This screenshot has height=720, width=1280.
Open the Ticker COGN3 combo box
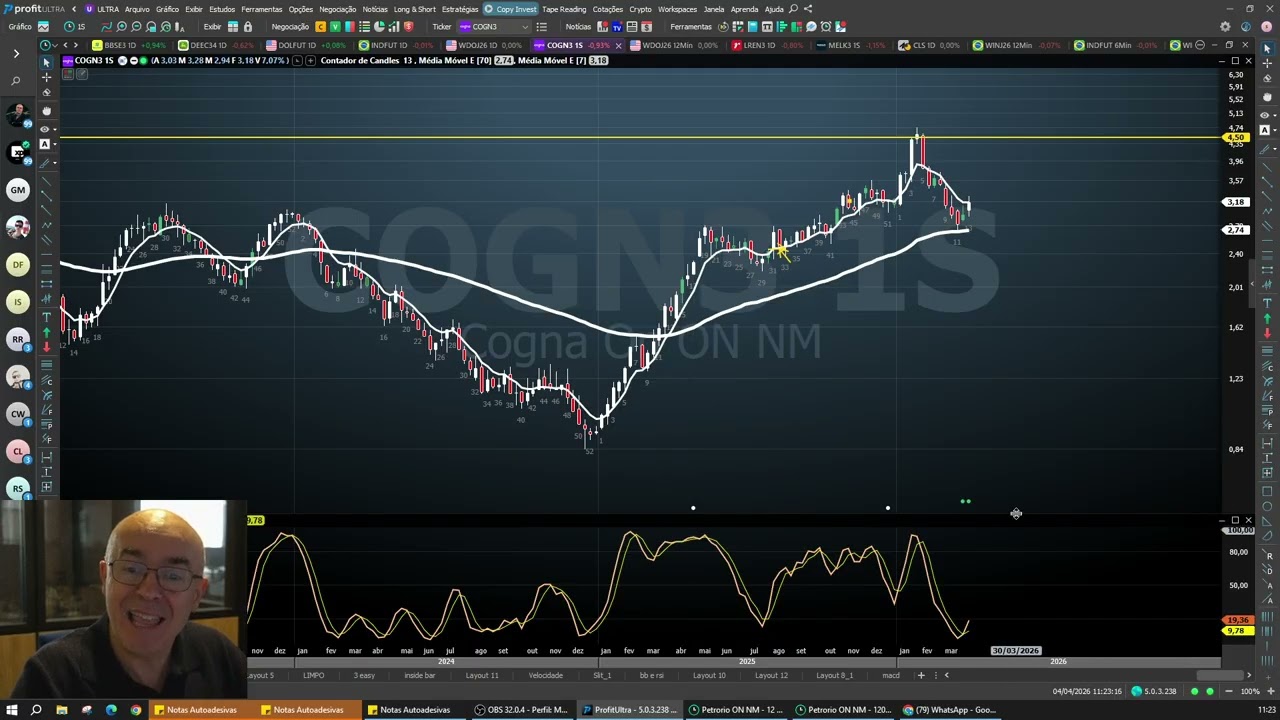pyautogui.click(x=493, y=27)
